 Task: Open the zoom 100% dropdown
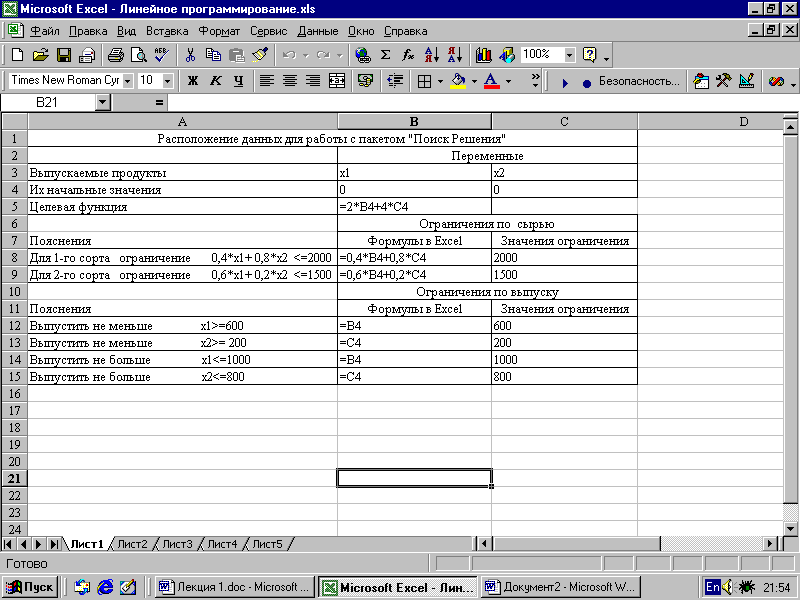570,55
